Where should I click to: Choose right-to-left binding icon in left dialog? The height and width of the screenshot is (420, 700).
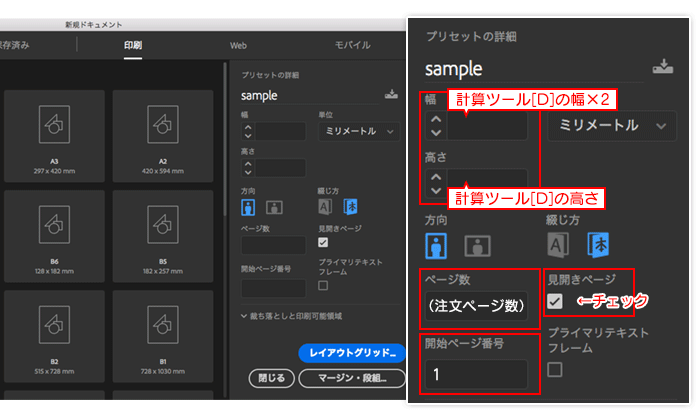(x=350, y=207)
